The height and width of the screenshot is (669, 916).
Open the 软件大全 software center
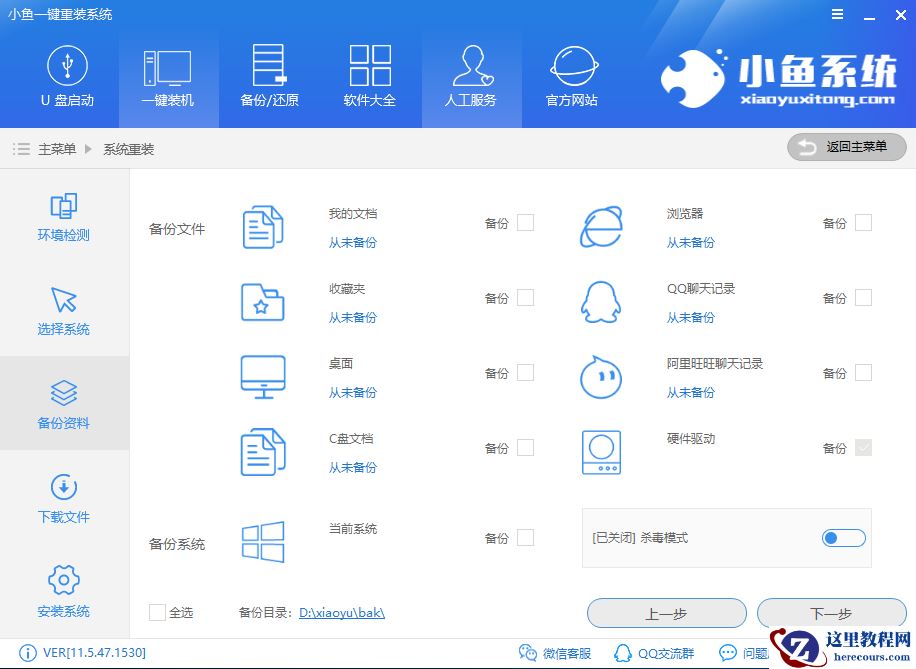[370, 78]
